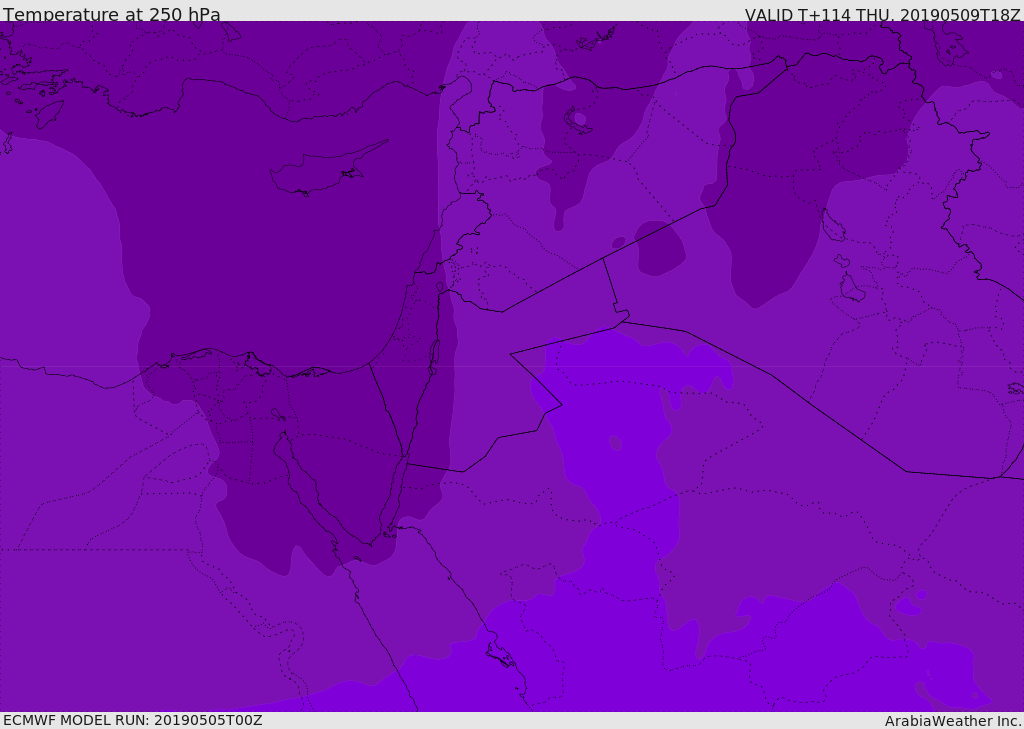The image size is (1024, 729).
Task: Click the 'Temperature at 250 hPa' title
Action: pos(112,14)
